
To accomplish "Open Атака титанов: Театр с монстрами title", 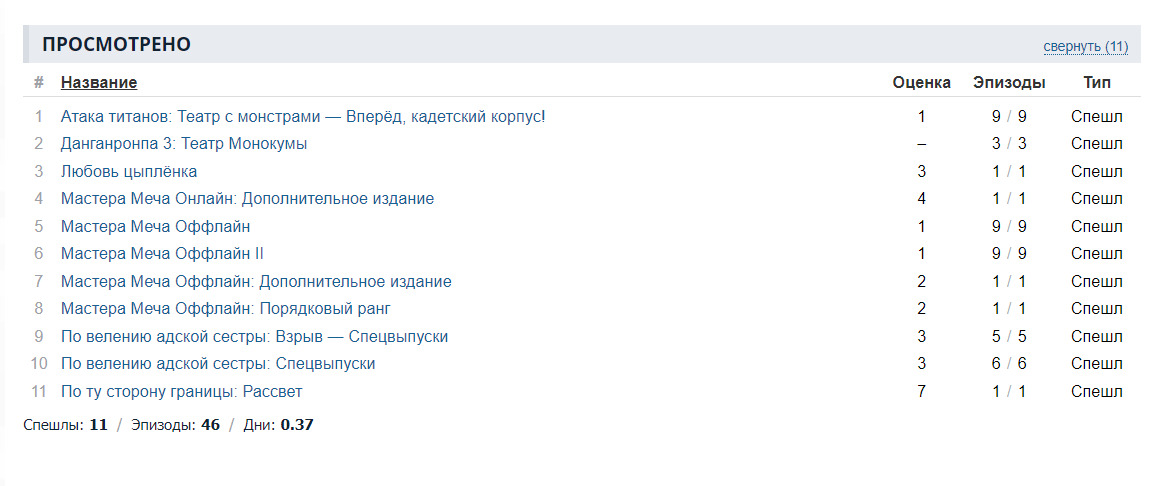I will 303,116.
